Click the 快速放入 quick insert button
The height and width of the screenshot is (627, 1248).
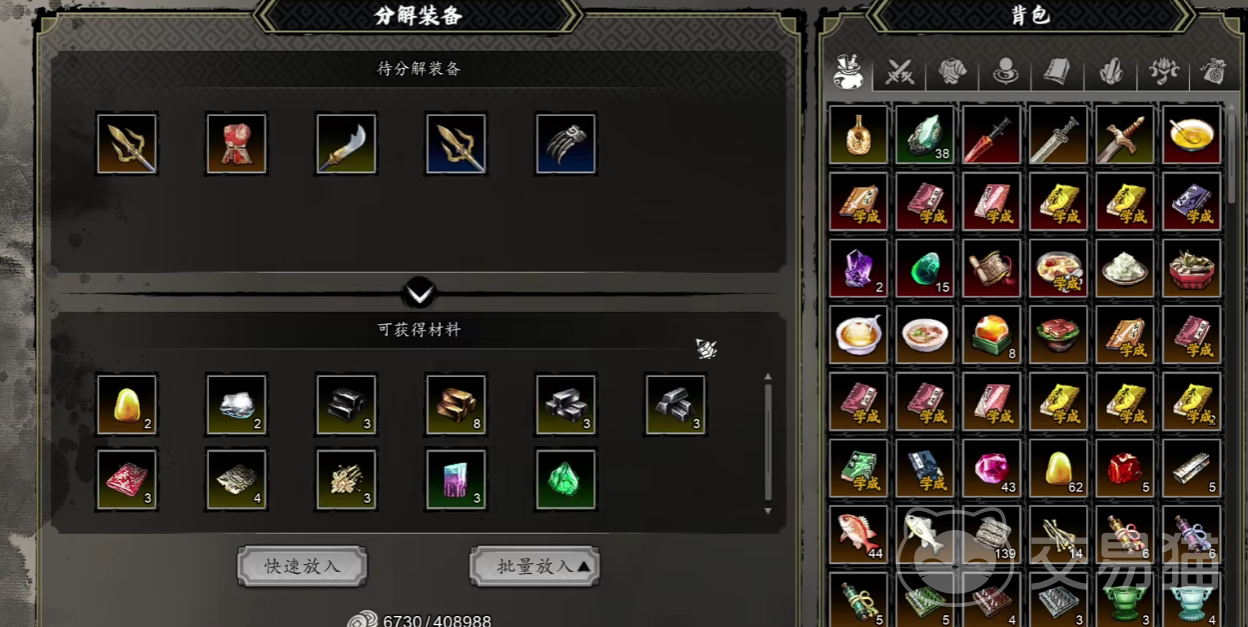302,566
